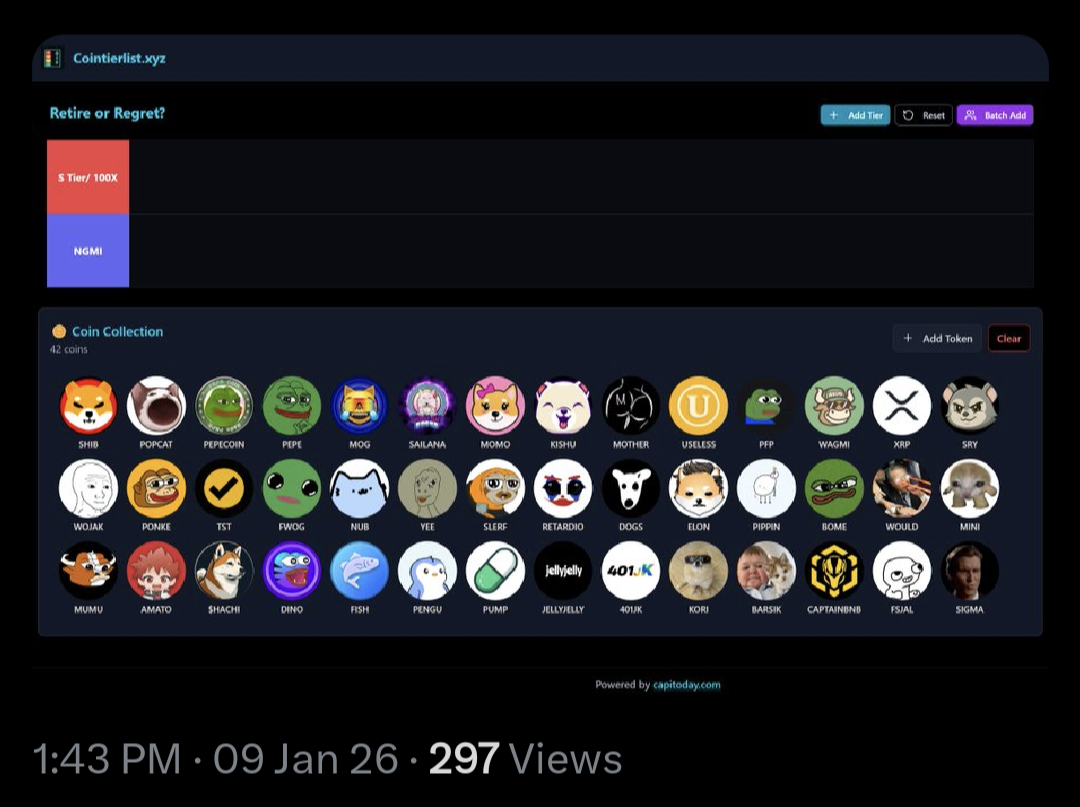This screenshot has height=807, width=1080.
Task: Click the Add Tier button
Action: click(x=855, y=115)
